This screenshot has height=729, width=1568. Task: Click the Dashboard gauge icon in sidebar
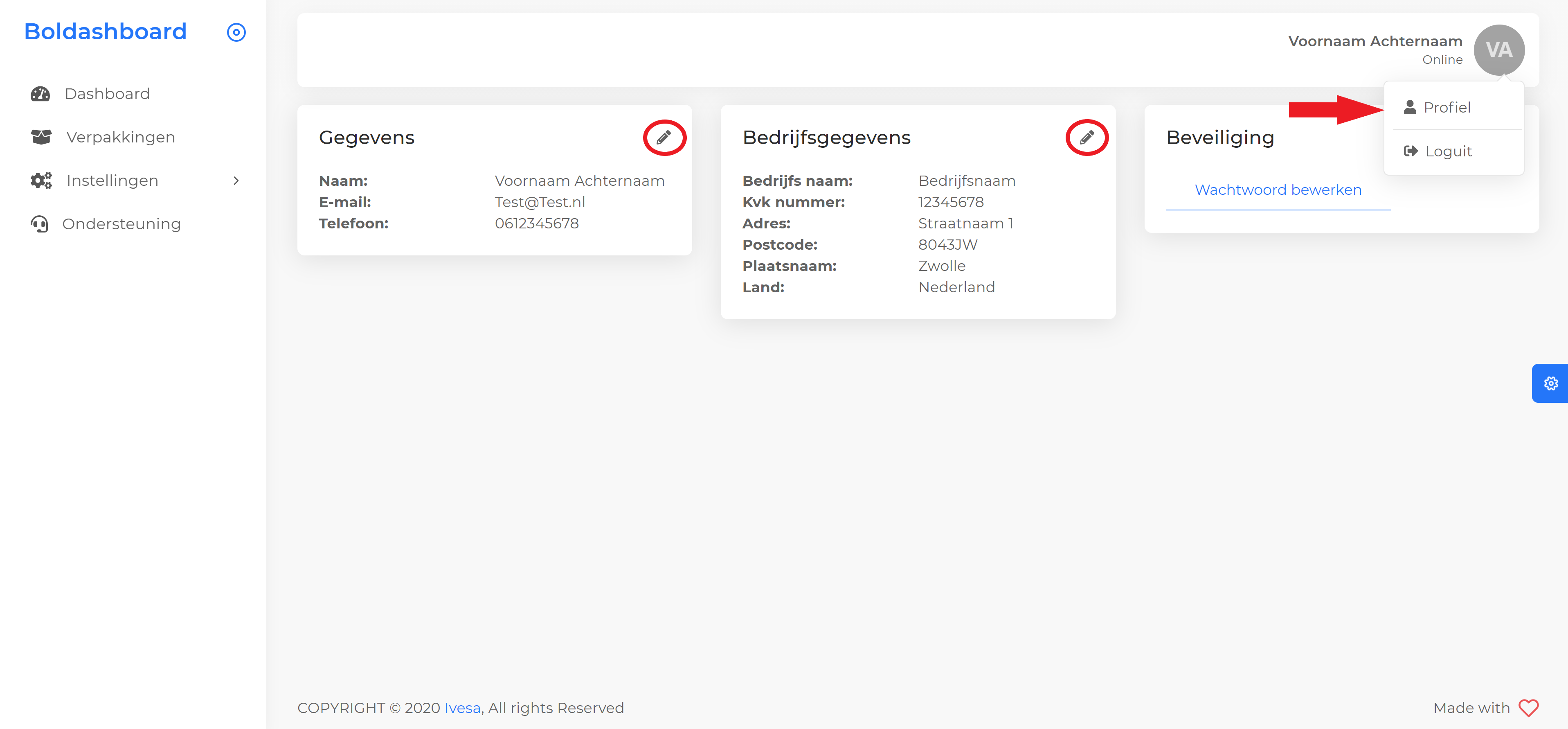(40, 94)
